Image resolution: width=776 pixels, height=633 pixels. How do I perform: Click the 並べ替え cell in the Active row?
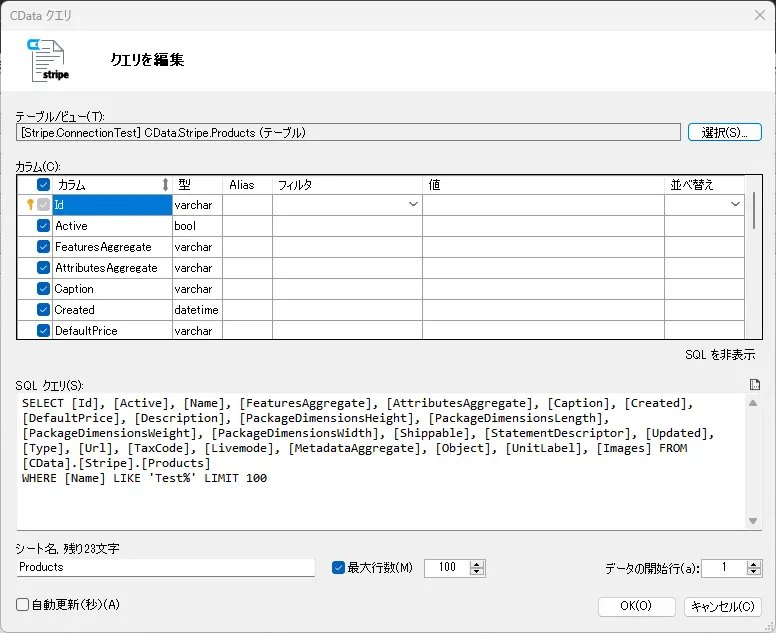704,226
